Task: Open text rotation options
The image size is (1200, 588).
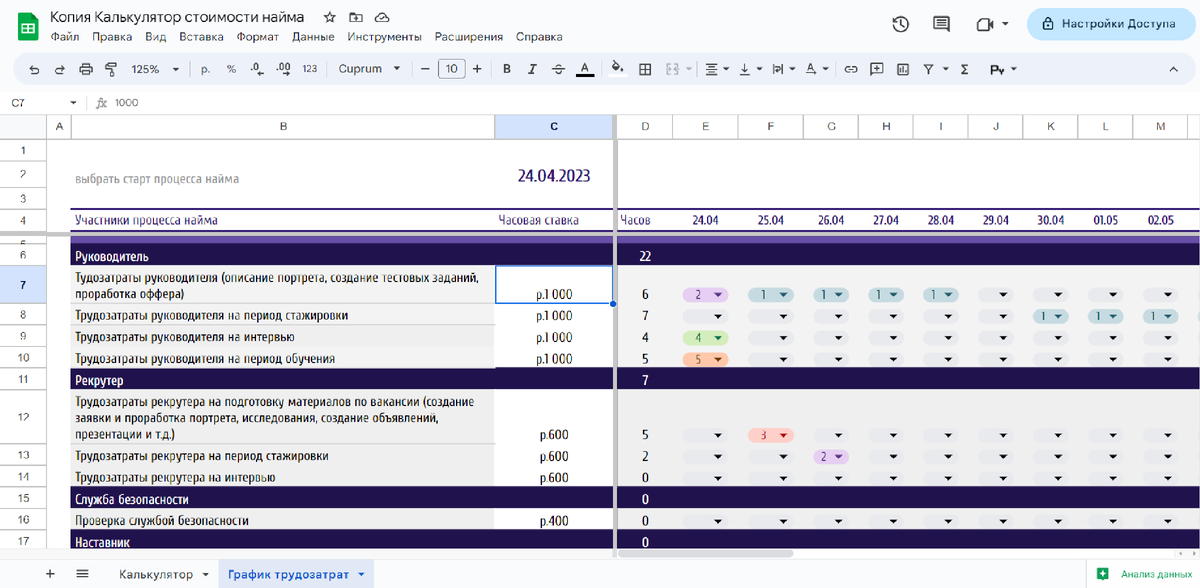Action: 816,69
